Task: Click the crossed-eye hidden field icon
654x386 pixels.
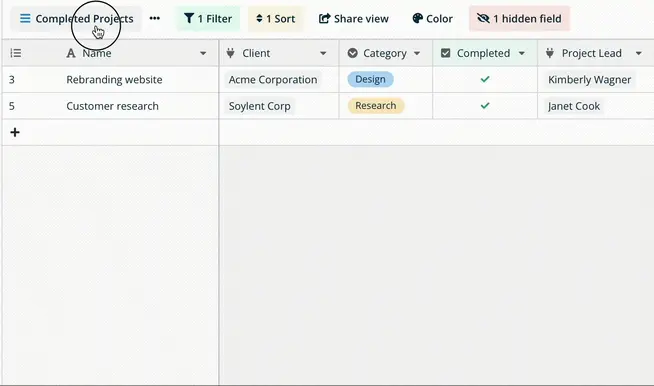Action: [483, 18]
